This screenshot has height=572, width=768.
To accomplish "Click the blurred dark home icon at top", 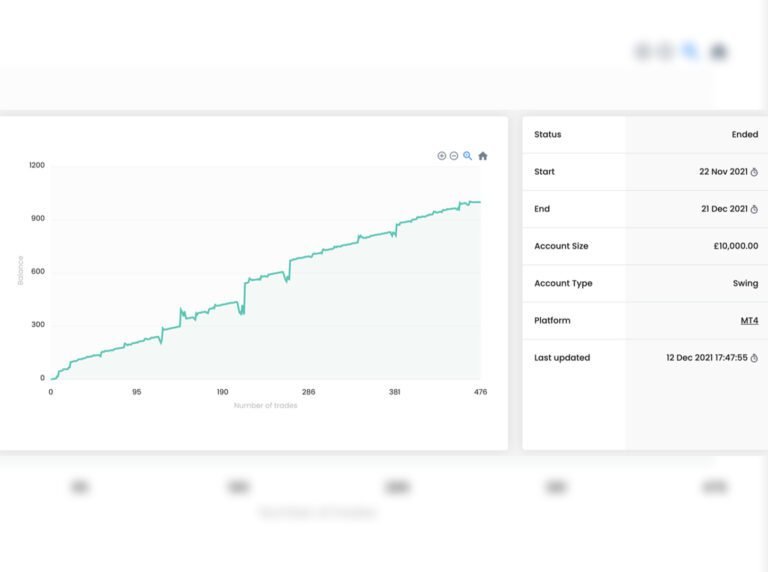I will [x=718, y=51].
